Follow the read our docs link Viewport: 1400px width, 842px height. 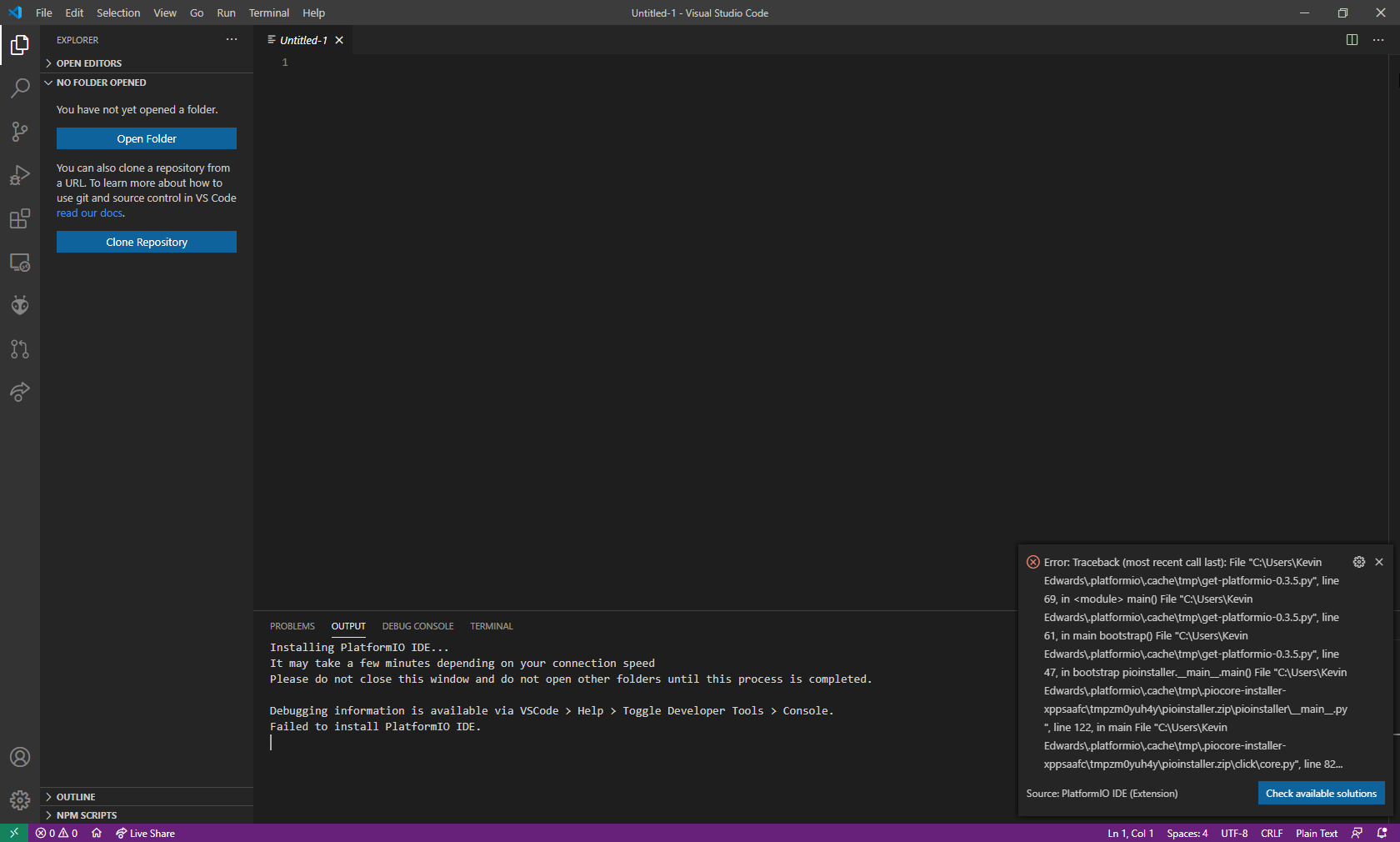coord(90,213)
